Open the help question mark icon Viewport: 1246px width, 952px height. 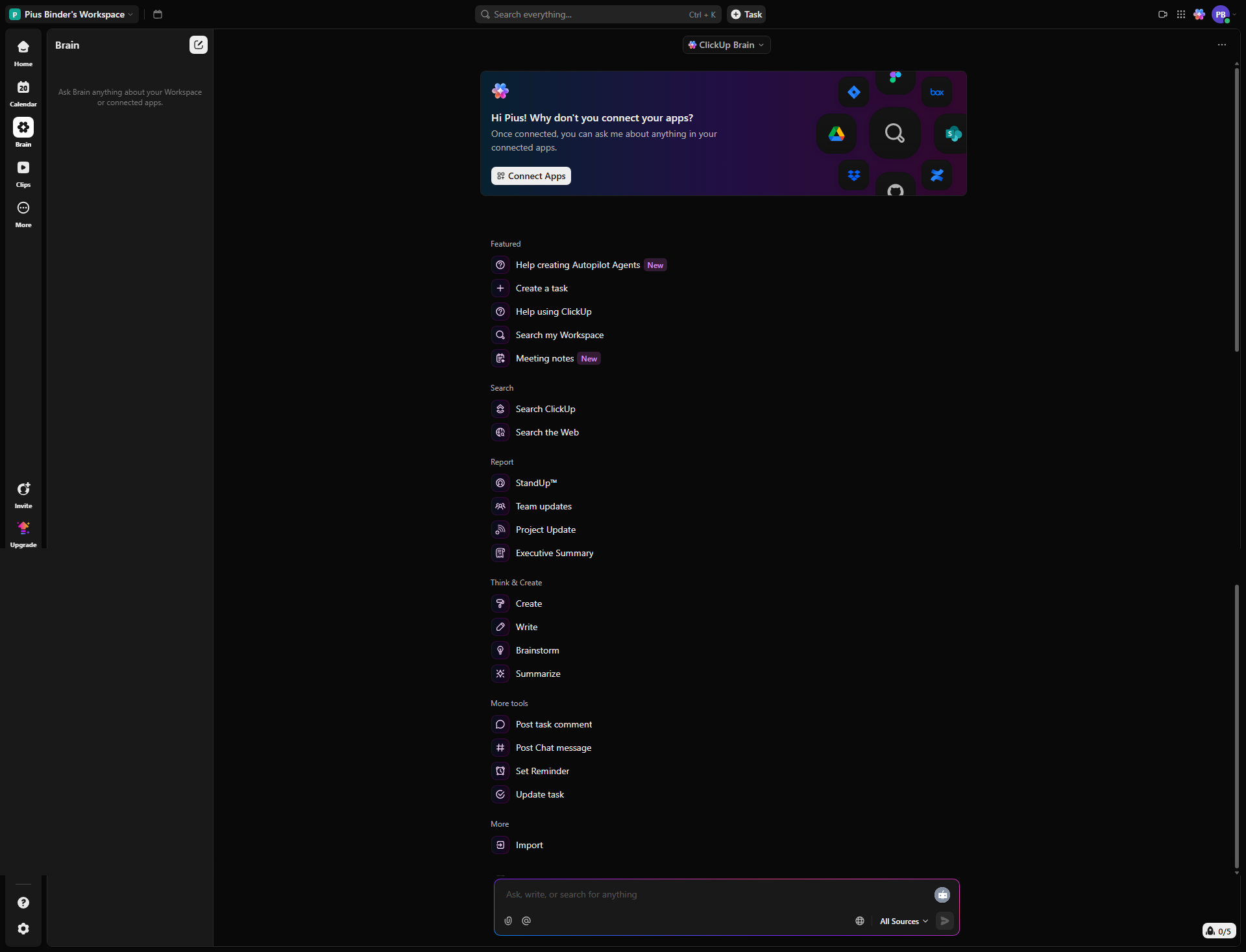23,903
